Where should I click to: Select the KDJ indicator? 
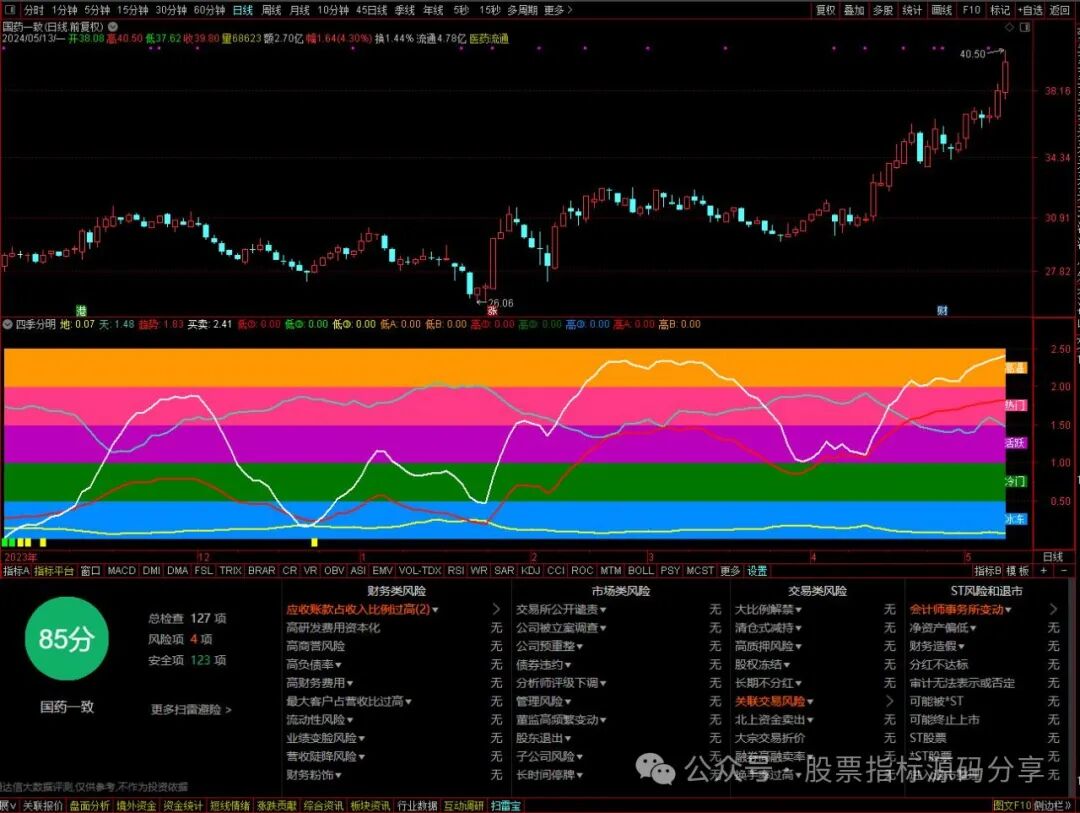click(x=530, y=570)
